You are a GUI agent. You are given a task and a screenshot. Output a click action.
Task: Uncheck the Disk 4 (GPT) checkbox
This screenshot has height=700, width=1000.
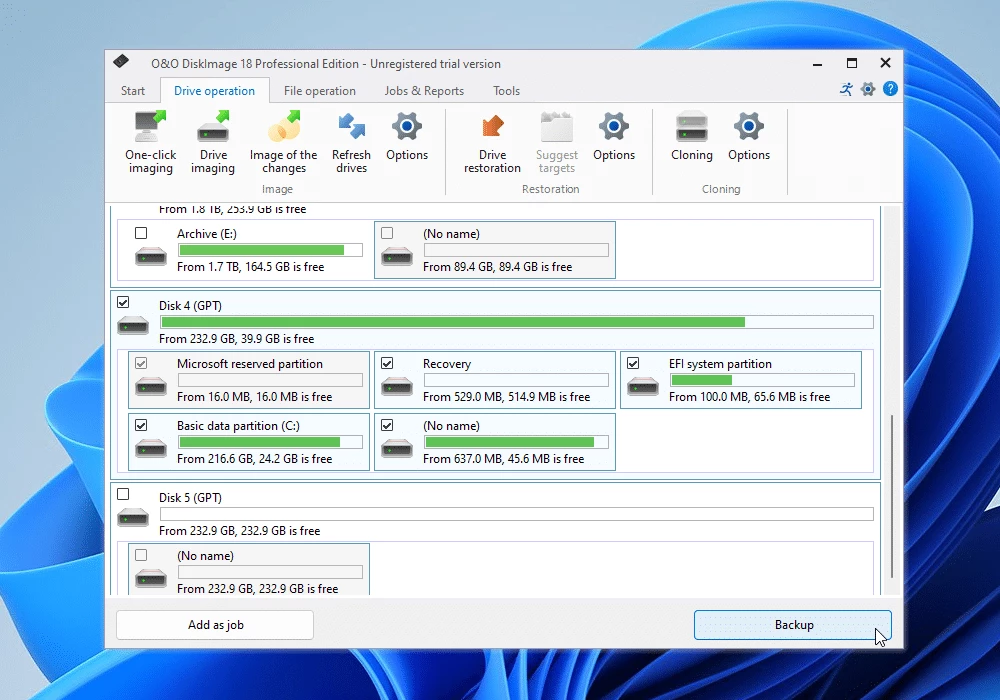pos(123,302)
